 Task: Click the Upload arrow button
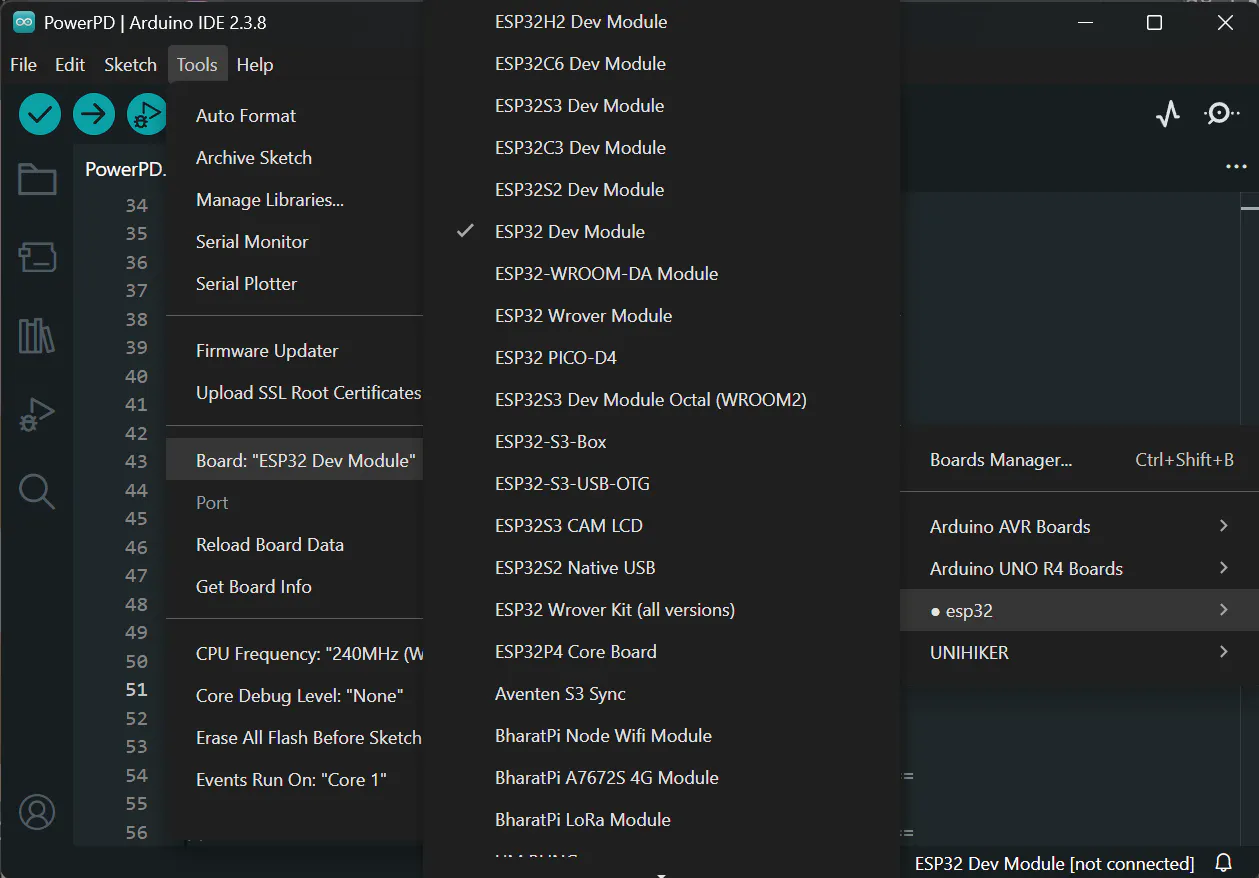coord(94,114)
